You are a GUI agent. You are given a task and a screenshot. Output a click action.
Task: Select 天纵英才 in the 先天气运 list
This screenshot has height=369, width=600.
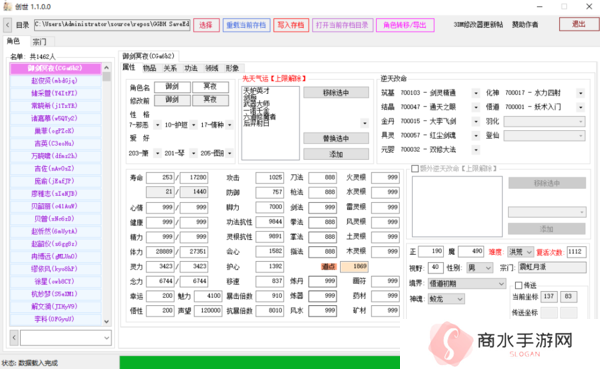(x=257, y=91)
